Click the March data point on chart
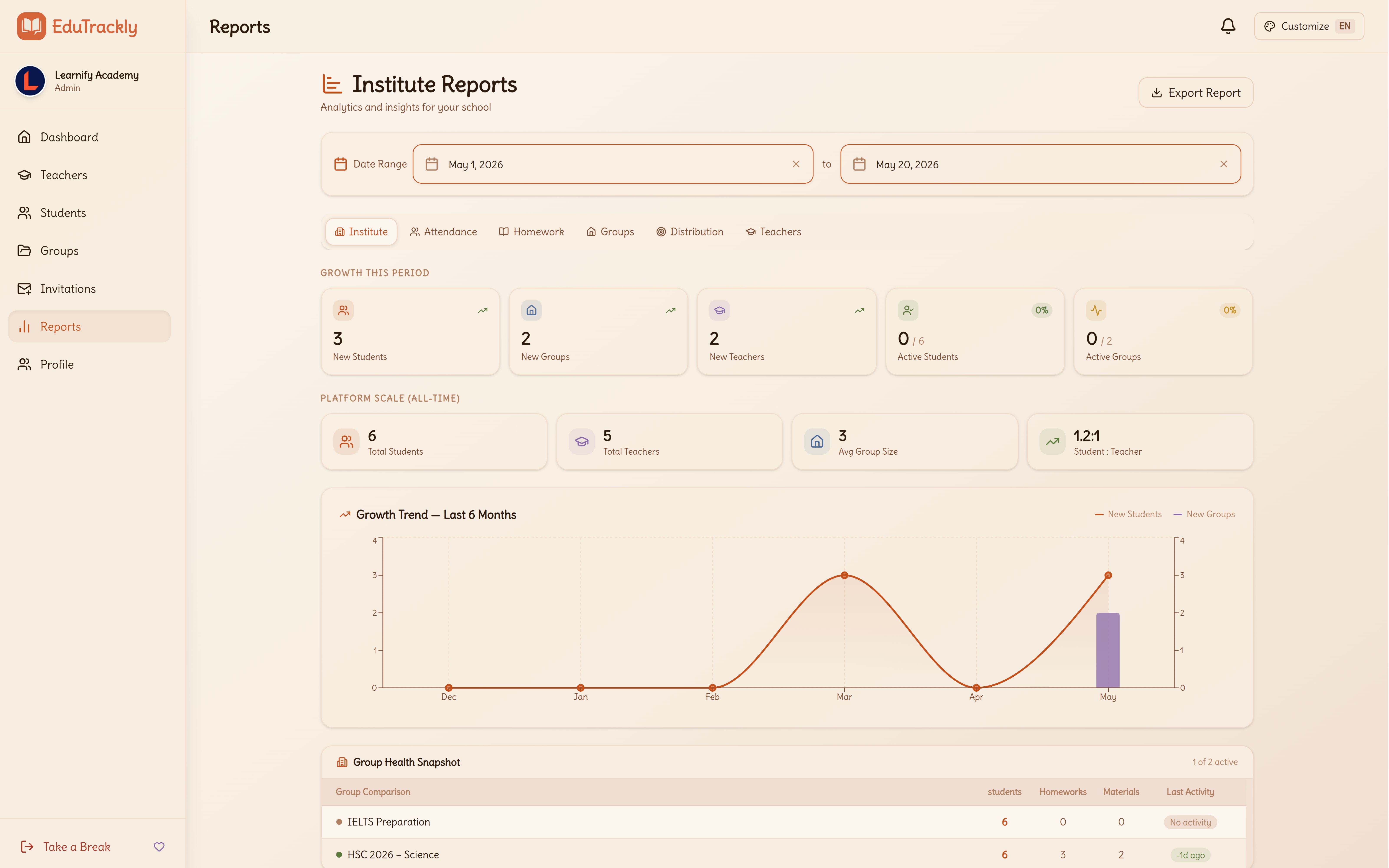Image resolution: width=1389 pixels, height=868 pixels. pyautogui.click(x=844, y=575)
